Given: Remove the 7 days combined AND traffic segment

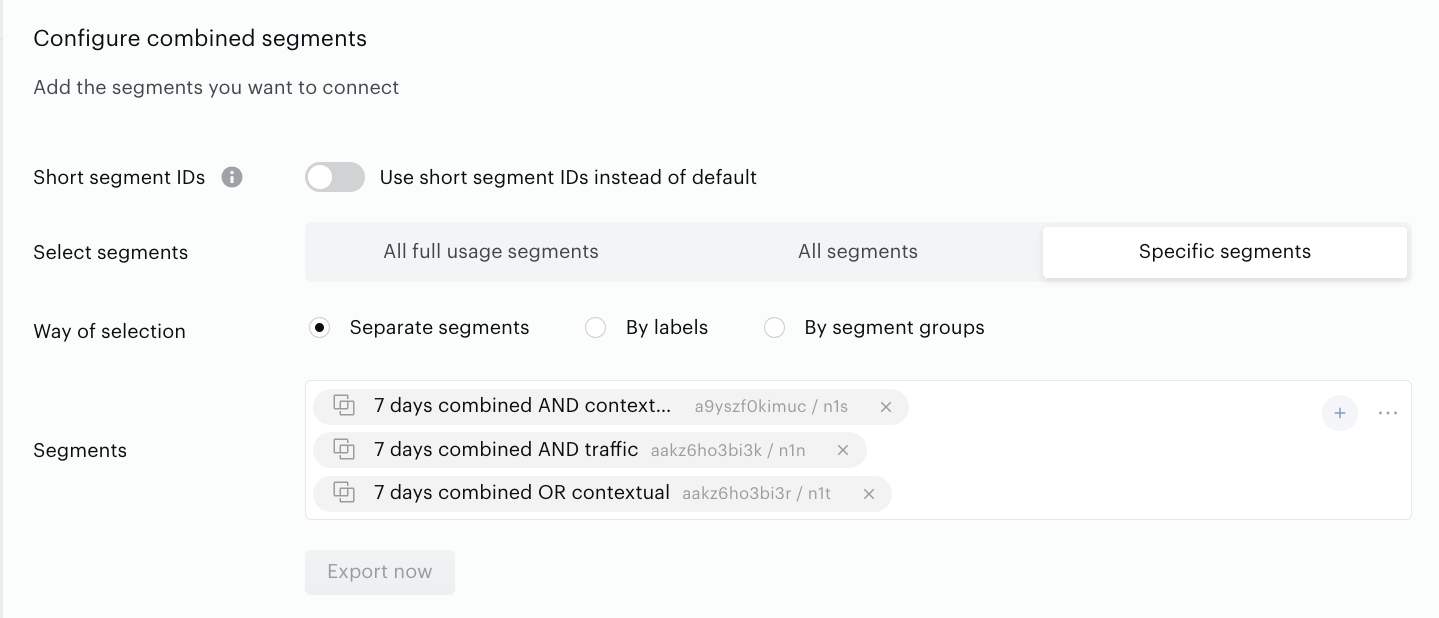Looking at the screenshot, I should tap(843, 450).
